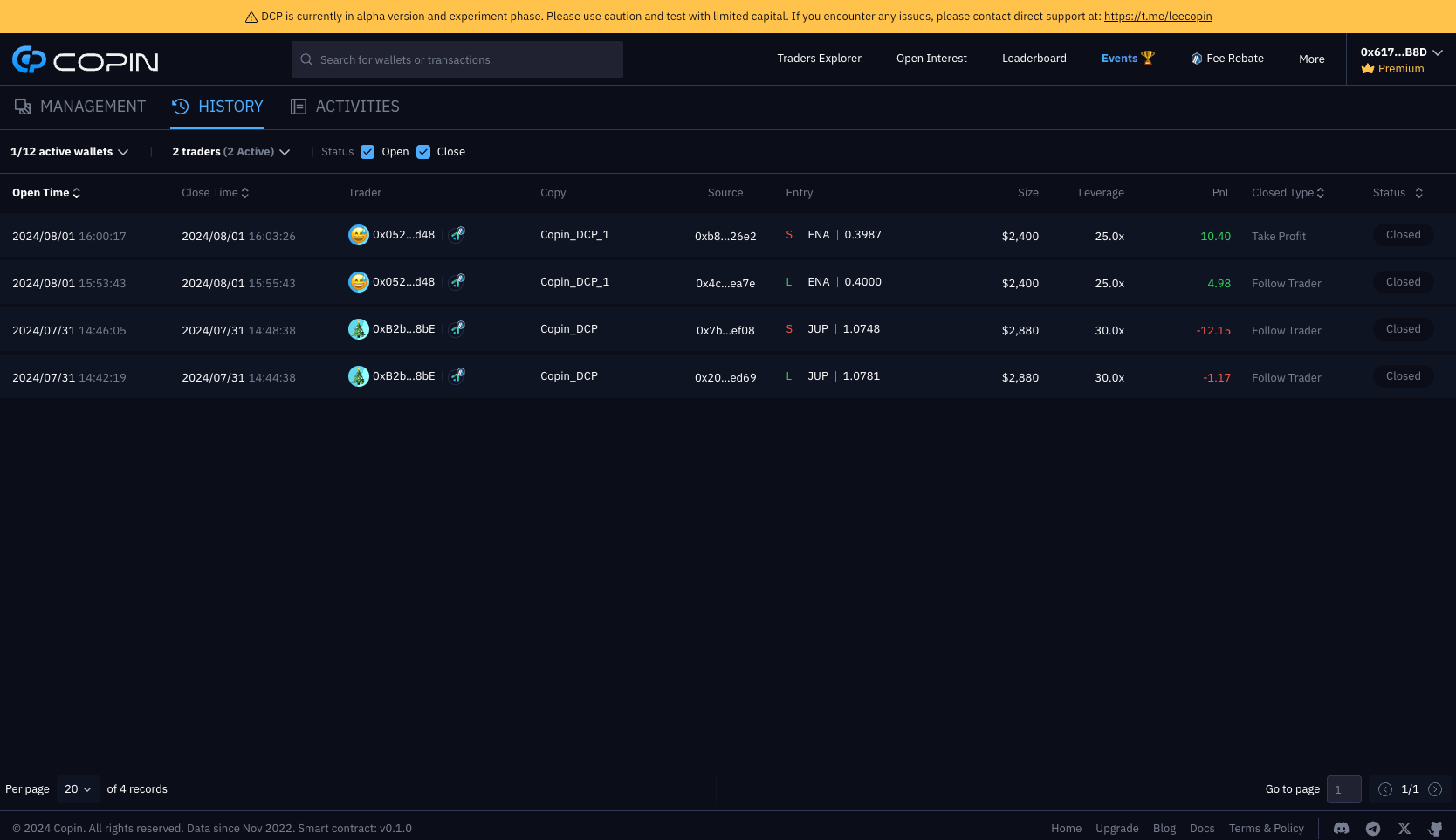This screenshot has height=840, width=1456.
Task: Click the Management tab icon
Action: 23,107
